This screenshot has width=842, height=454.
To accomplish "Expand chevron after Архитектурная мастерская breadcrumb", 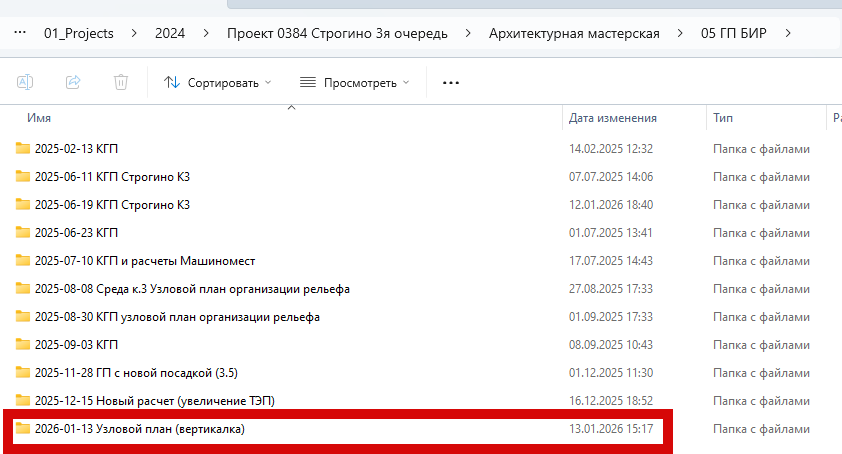I will coord(680,33).
